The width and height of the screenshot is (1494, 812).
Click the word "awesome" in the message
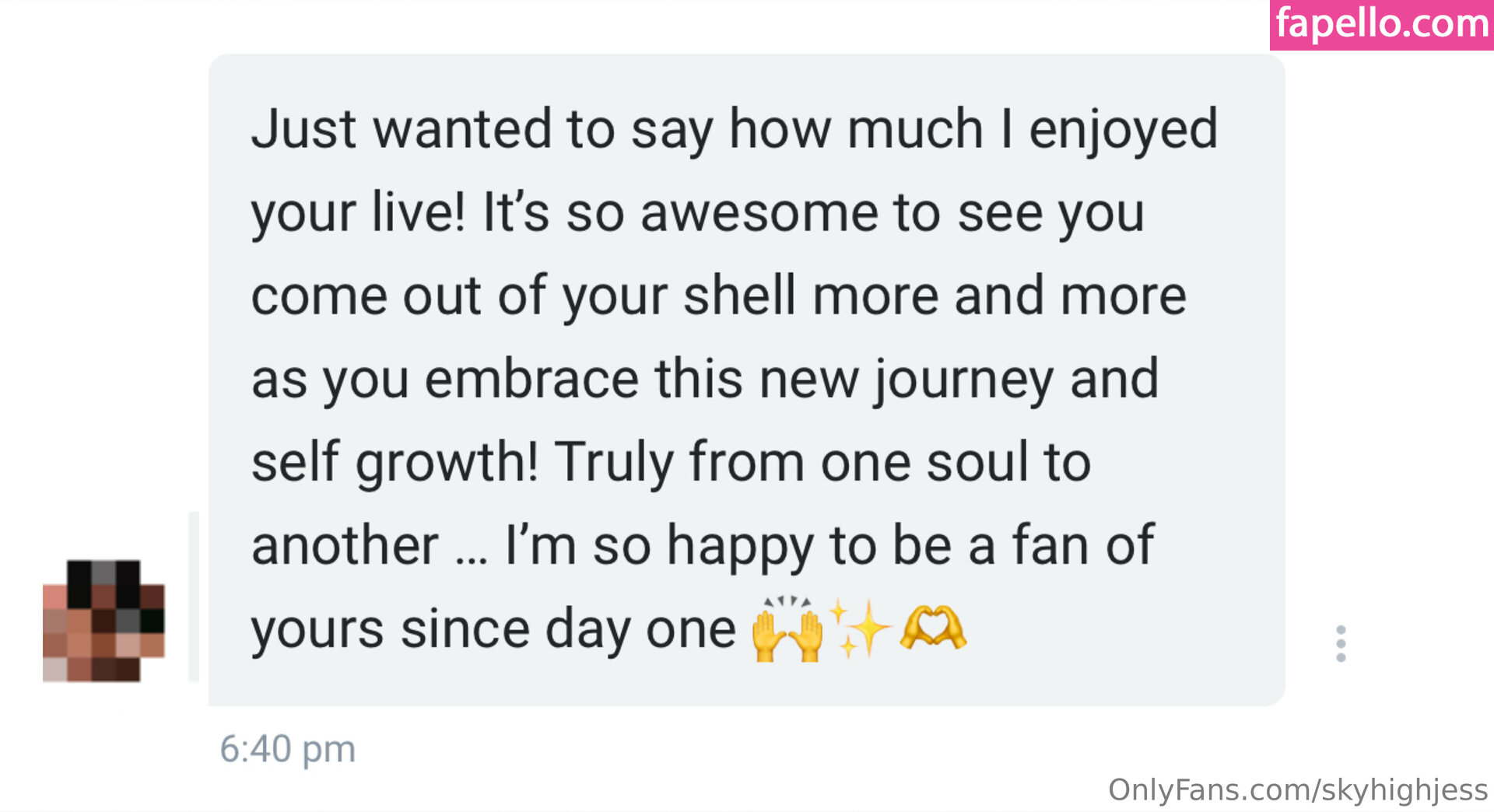coord(759,212)
